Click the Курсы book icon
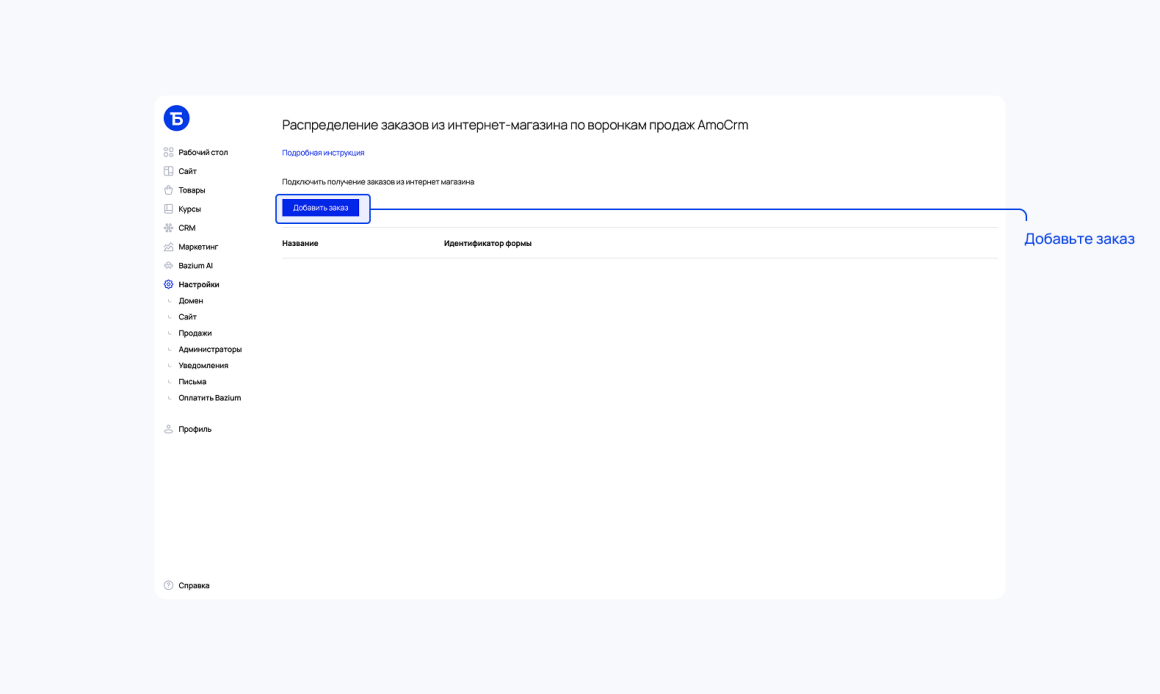The height and width of the screenshot is (694, 1160). click(x=169, y=209)
